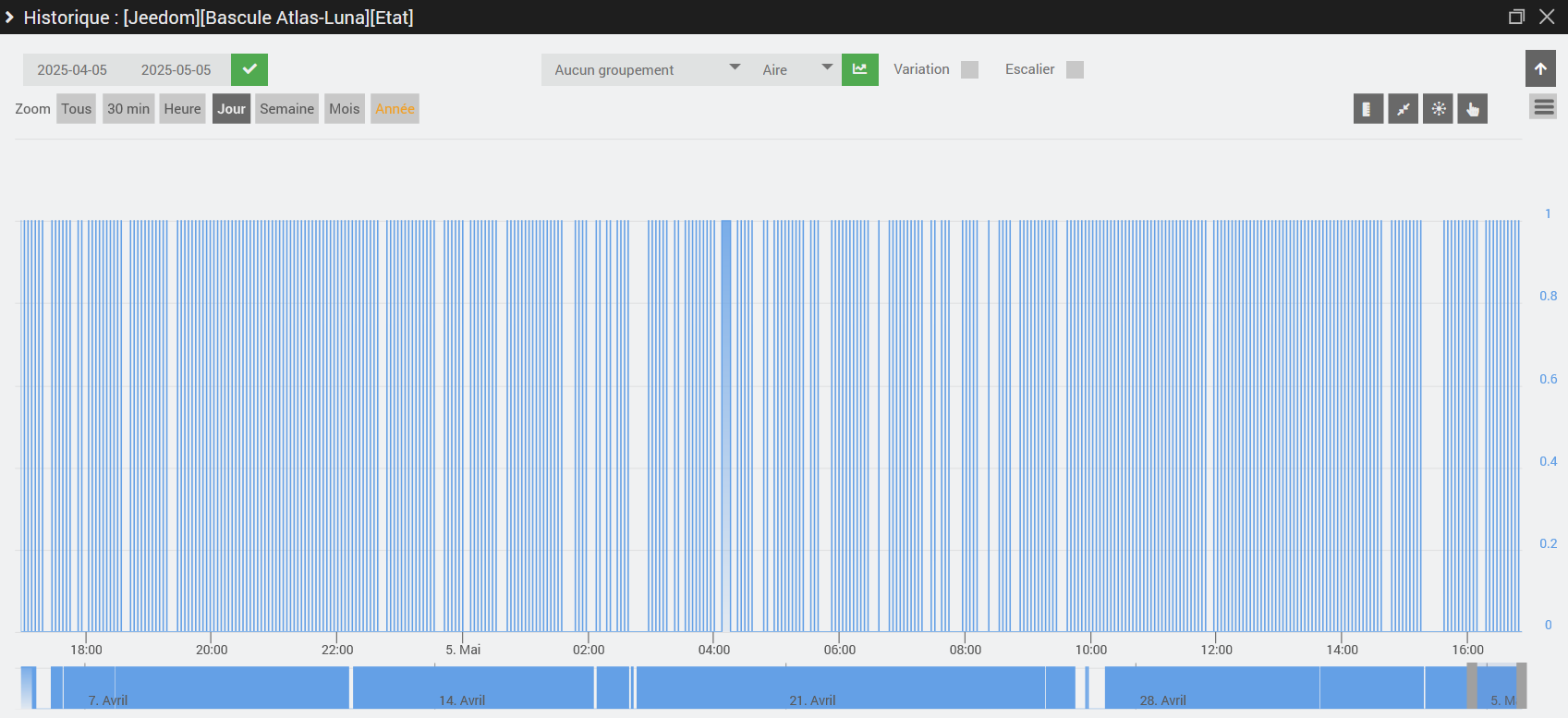
Task: Select the Année zoom level
Action: click(395, 109)
